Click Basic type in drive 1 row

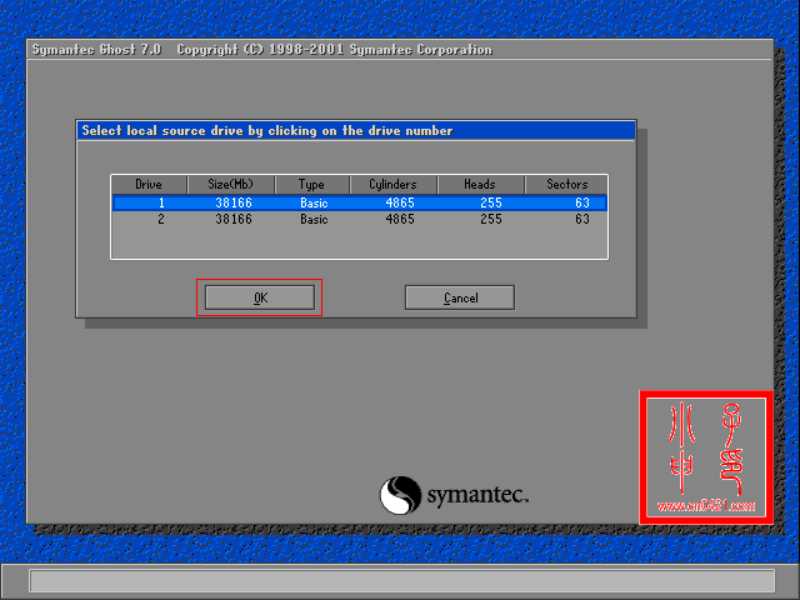click(314, 203)
